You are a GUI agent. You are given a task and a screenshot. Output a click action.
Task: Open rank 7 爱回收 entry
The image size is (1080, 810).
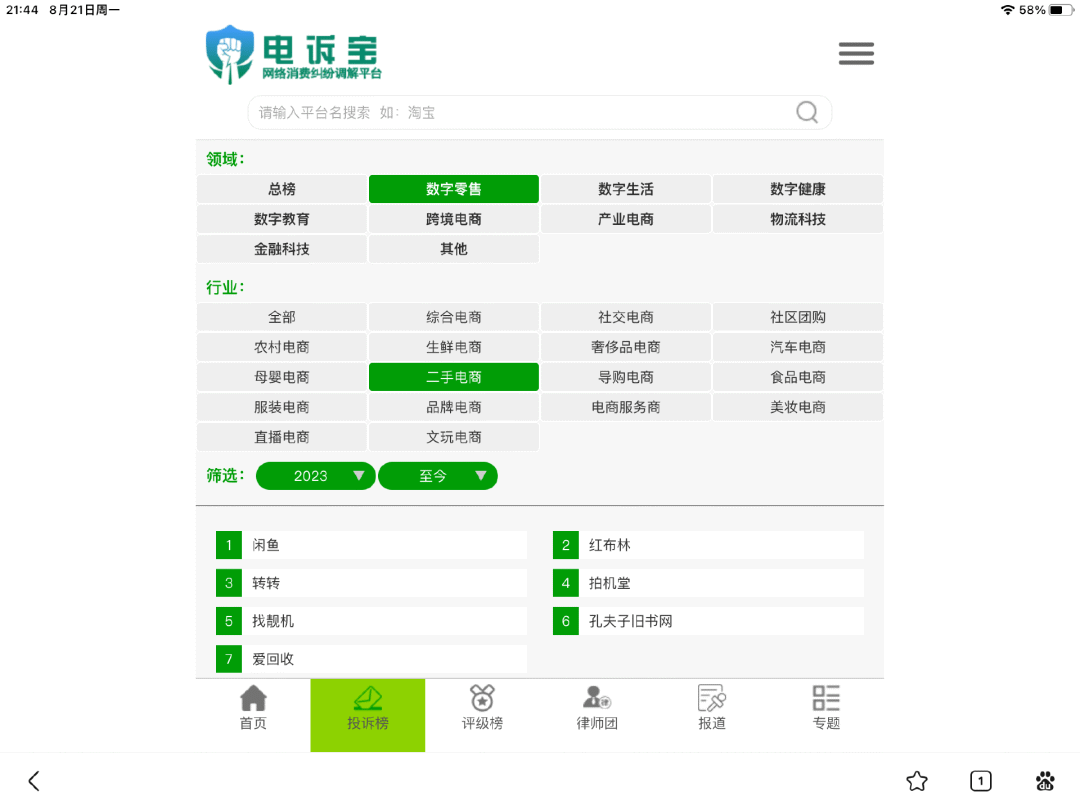[x=371, y=658]
